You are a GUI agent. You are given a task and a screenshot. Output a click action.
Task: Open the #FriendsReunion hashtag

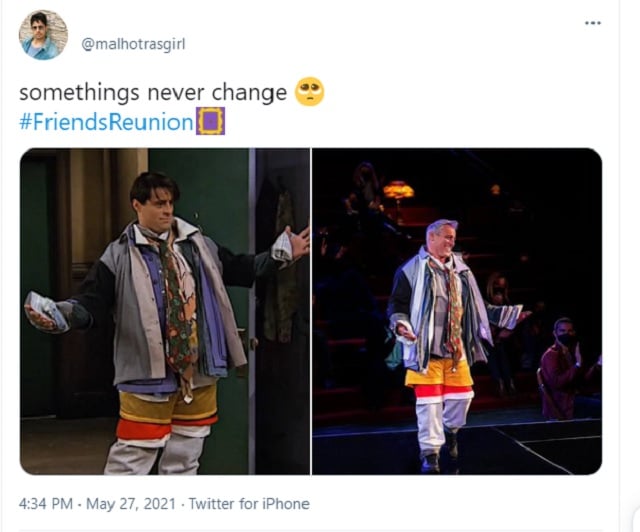pos(106,122)
